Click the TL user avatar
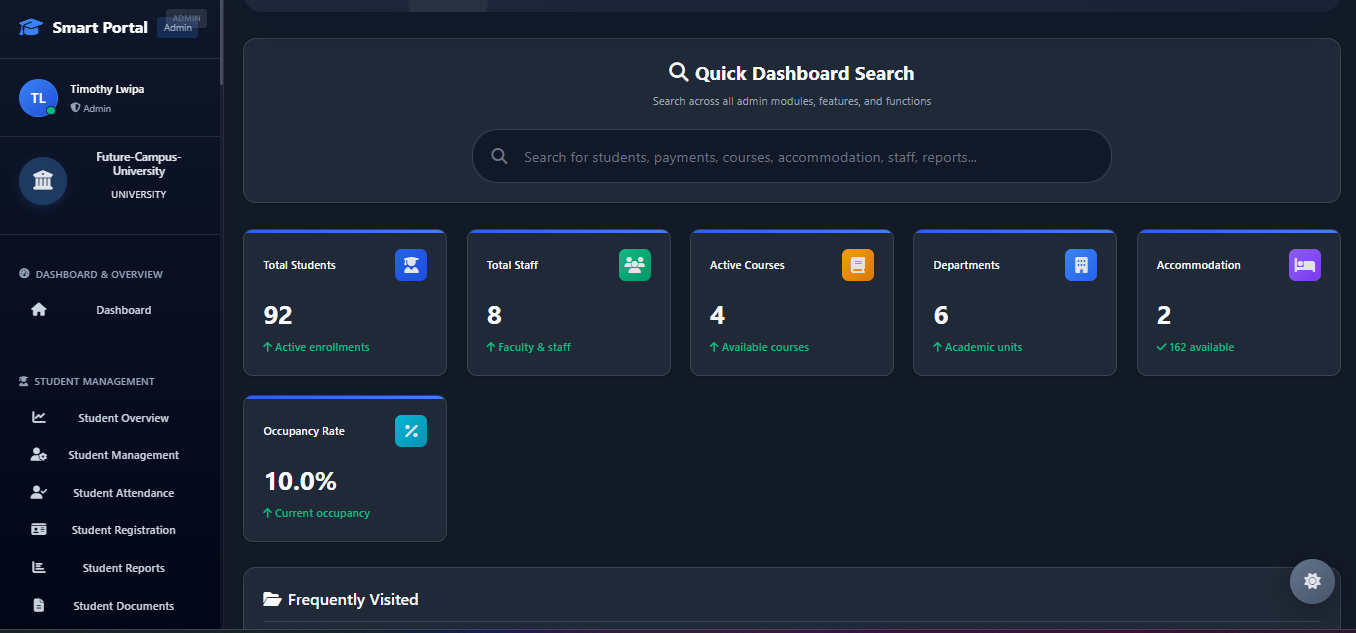 coord(38,98)
